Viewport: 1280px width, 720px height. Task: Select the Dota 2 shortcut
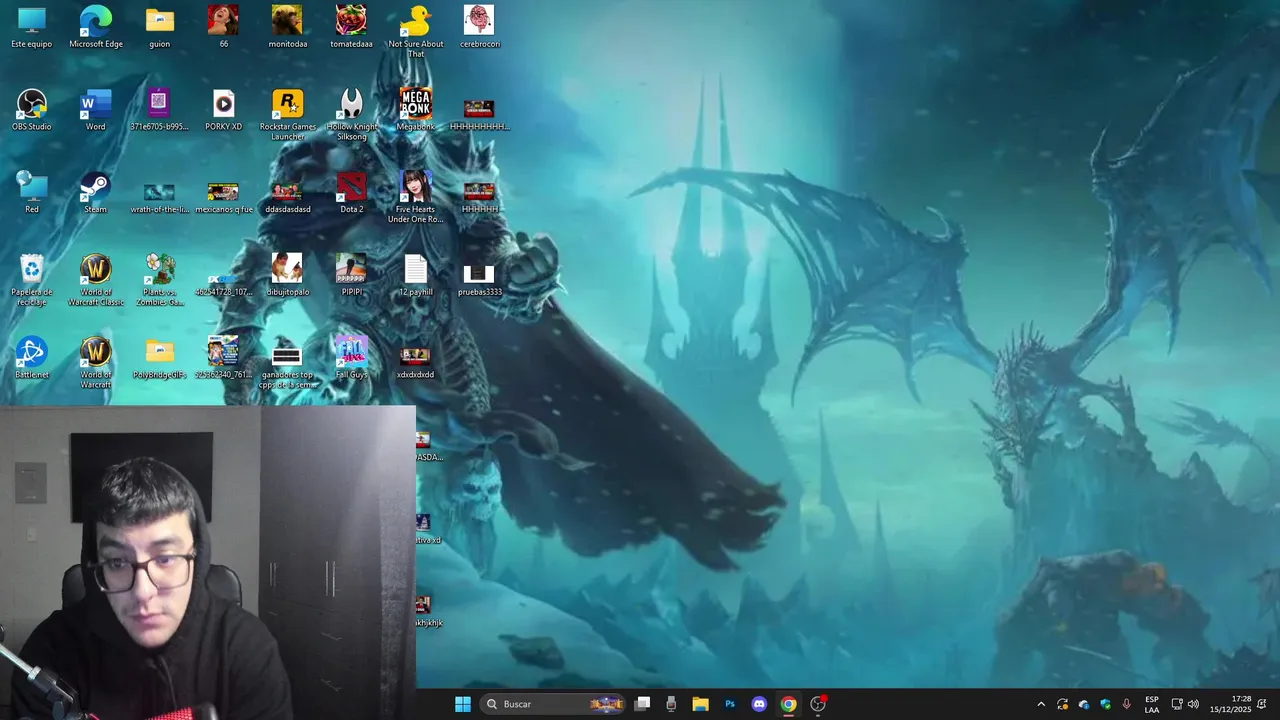click(351, 193)
